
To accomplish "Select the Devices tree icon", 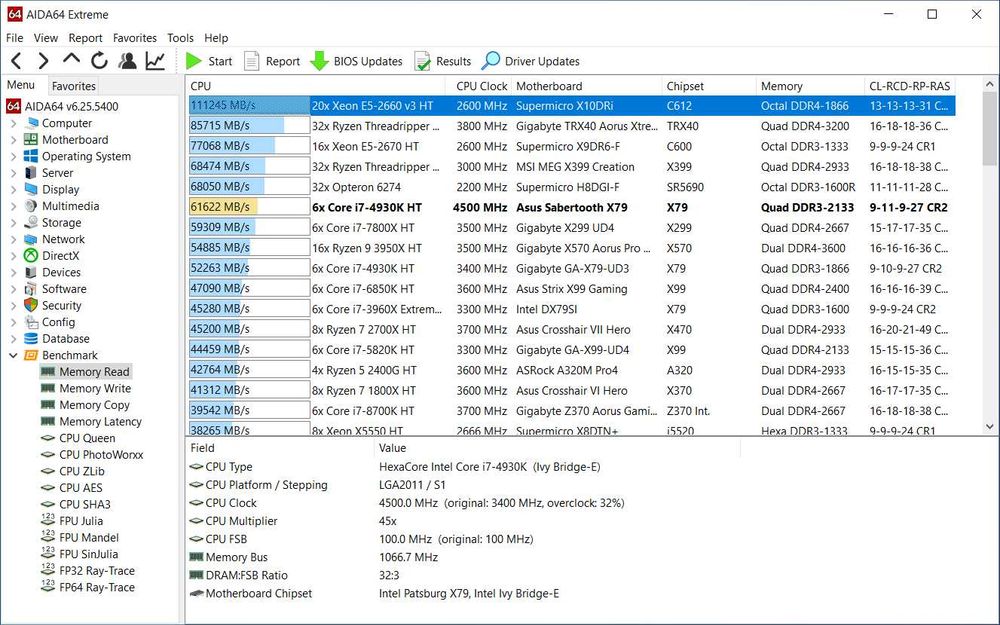I will 31,272.
